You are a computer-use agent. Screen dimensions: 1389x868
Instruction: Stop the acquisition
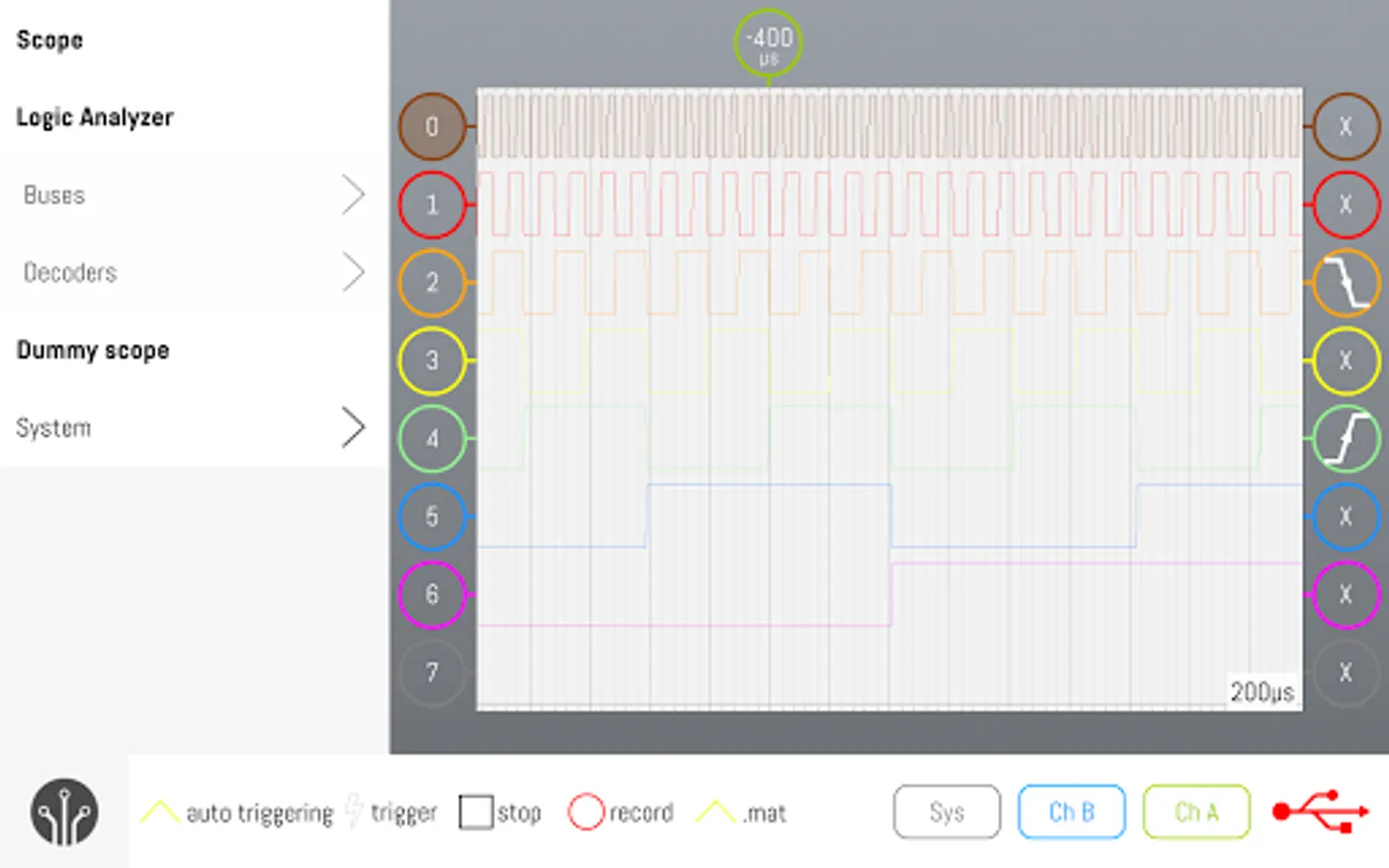[x=500, y=812]
